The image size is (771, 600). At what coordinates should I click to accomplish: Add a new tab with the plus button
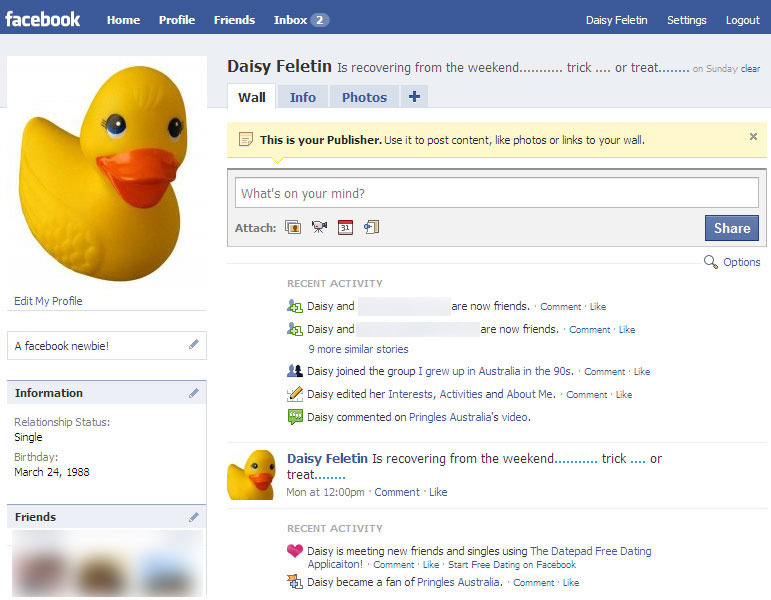[x=414, y=97]
